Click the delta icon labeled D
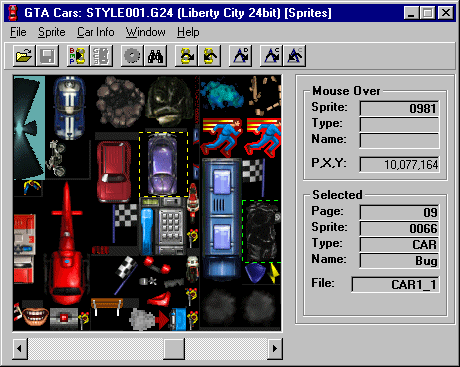Image resolution: width=460 pixels, height=367 pixels. tap(240, 56)
